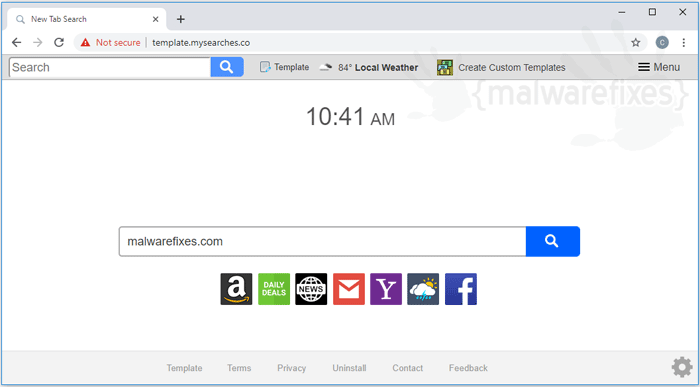This screenshot has width=700, height=387.
Task: Click the 10:41 AM clock display
Action: (x=350, y=117)
